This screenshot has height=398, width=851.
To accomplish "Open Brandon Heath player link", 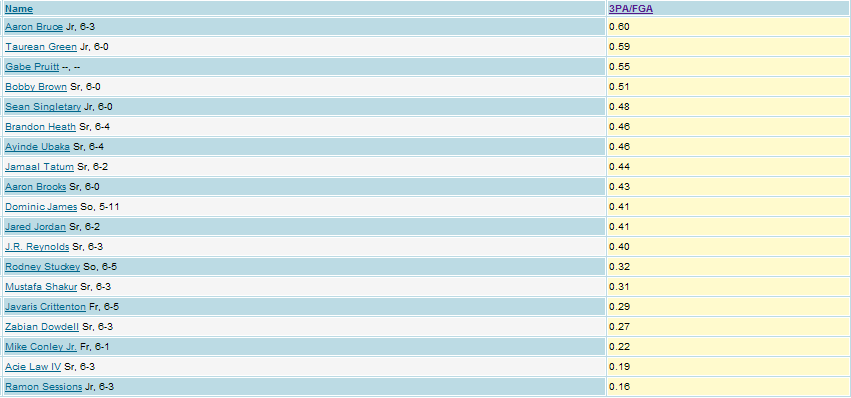I will point(41,127).
